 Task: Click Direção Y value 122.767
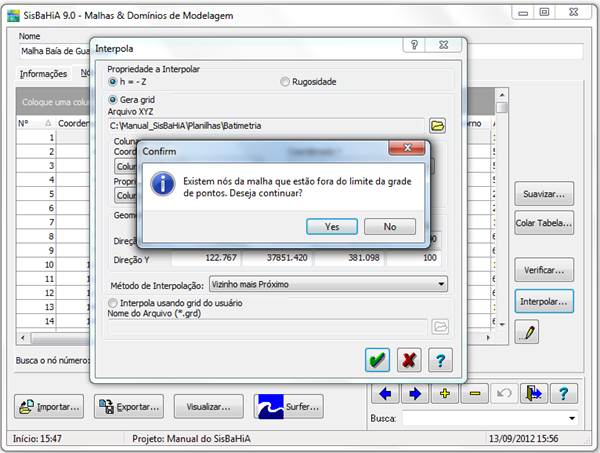206,258
